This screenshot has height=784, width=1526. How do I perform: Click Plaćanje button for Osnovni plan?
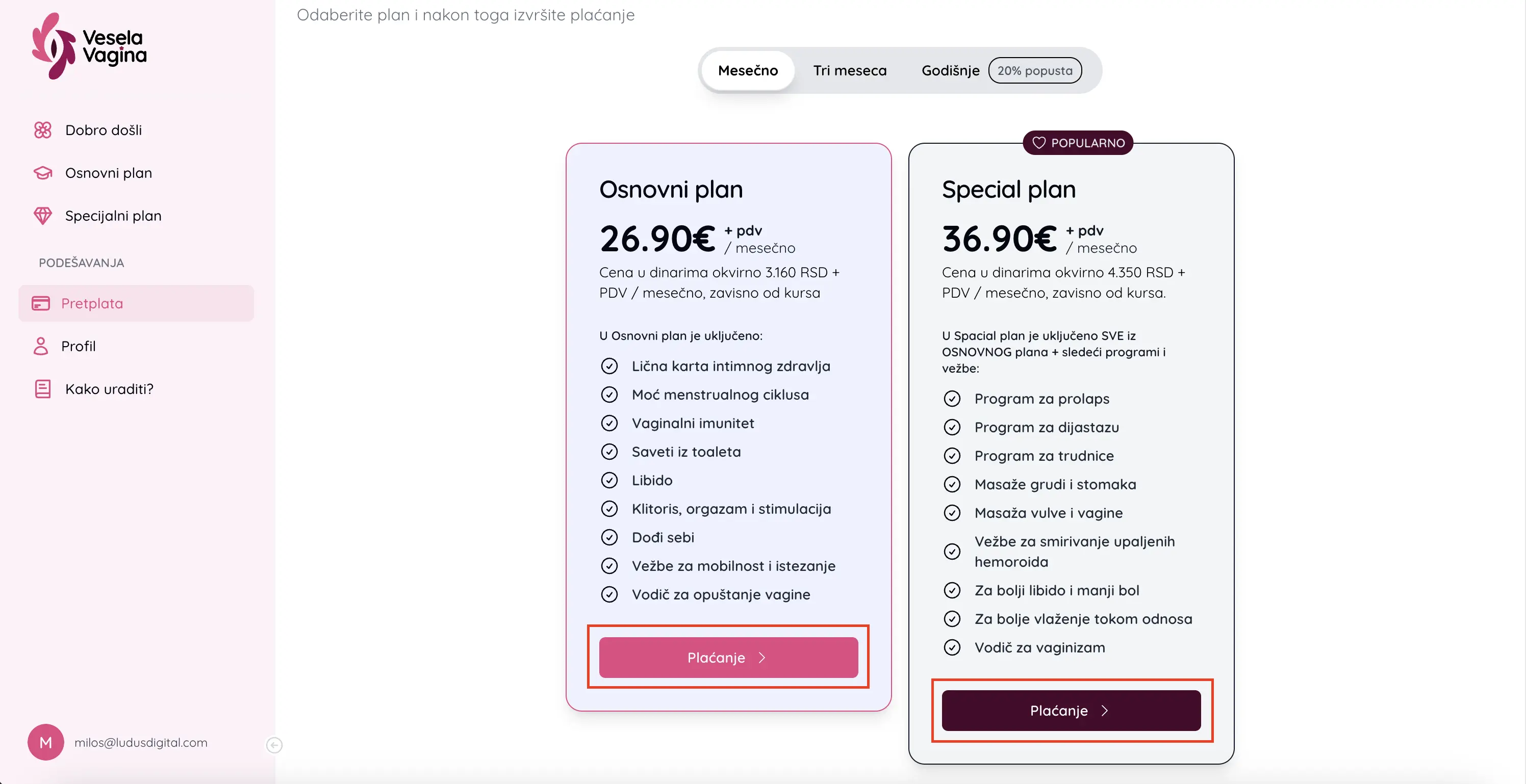click(728, 657)
